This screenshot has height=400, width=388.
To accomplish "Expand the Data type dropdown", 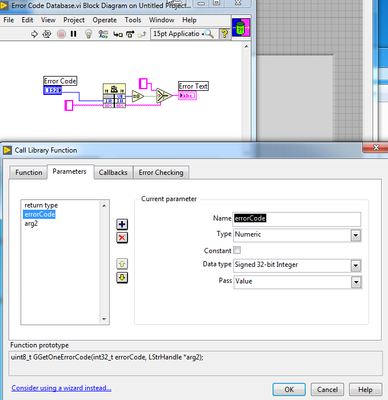I will (356, 266).
